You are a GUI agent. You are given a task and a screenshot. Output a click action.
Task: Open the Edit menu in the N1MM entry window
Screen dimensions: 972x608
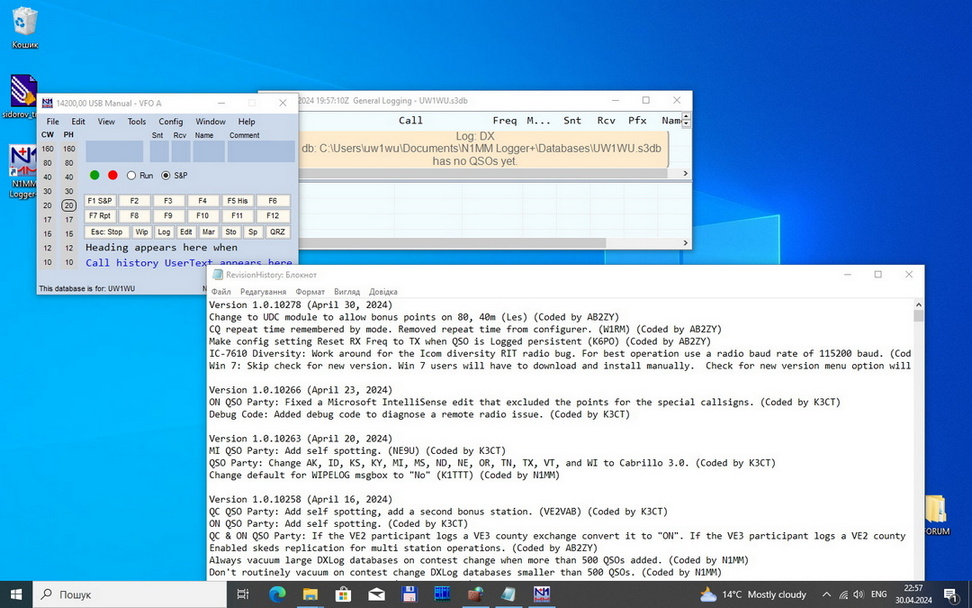coord(78,121)
